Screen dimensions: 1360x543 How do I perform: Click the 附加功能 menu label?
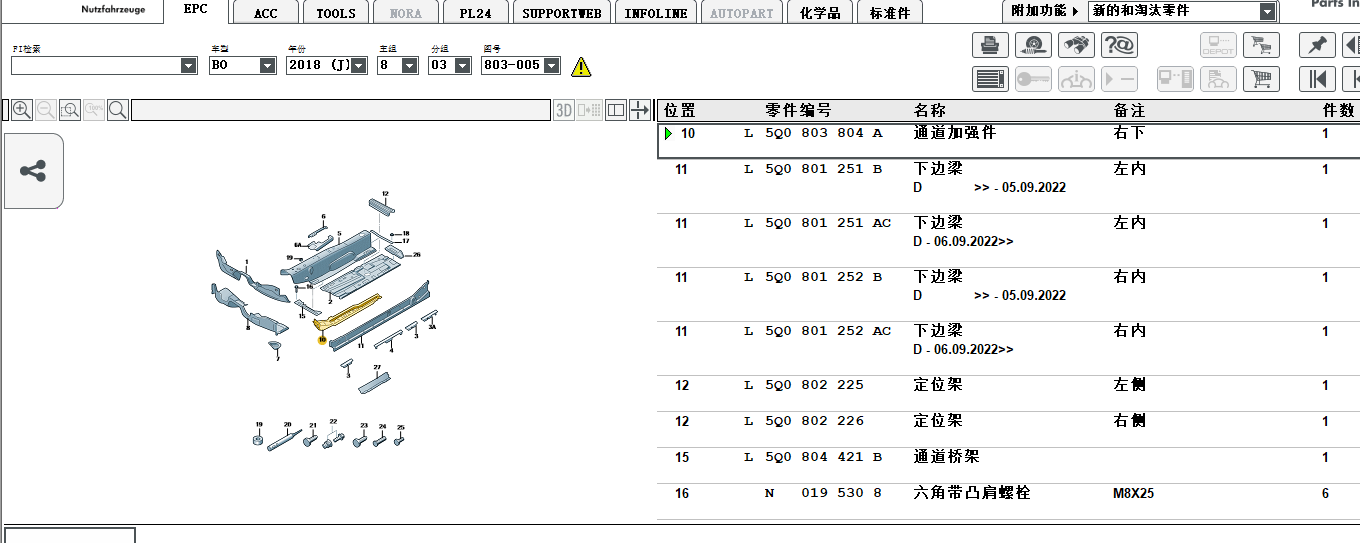[1039, 11]
